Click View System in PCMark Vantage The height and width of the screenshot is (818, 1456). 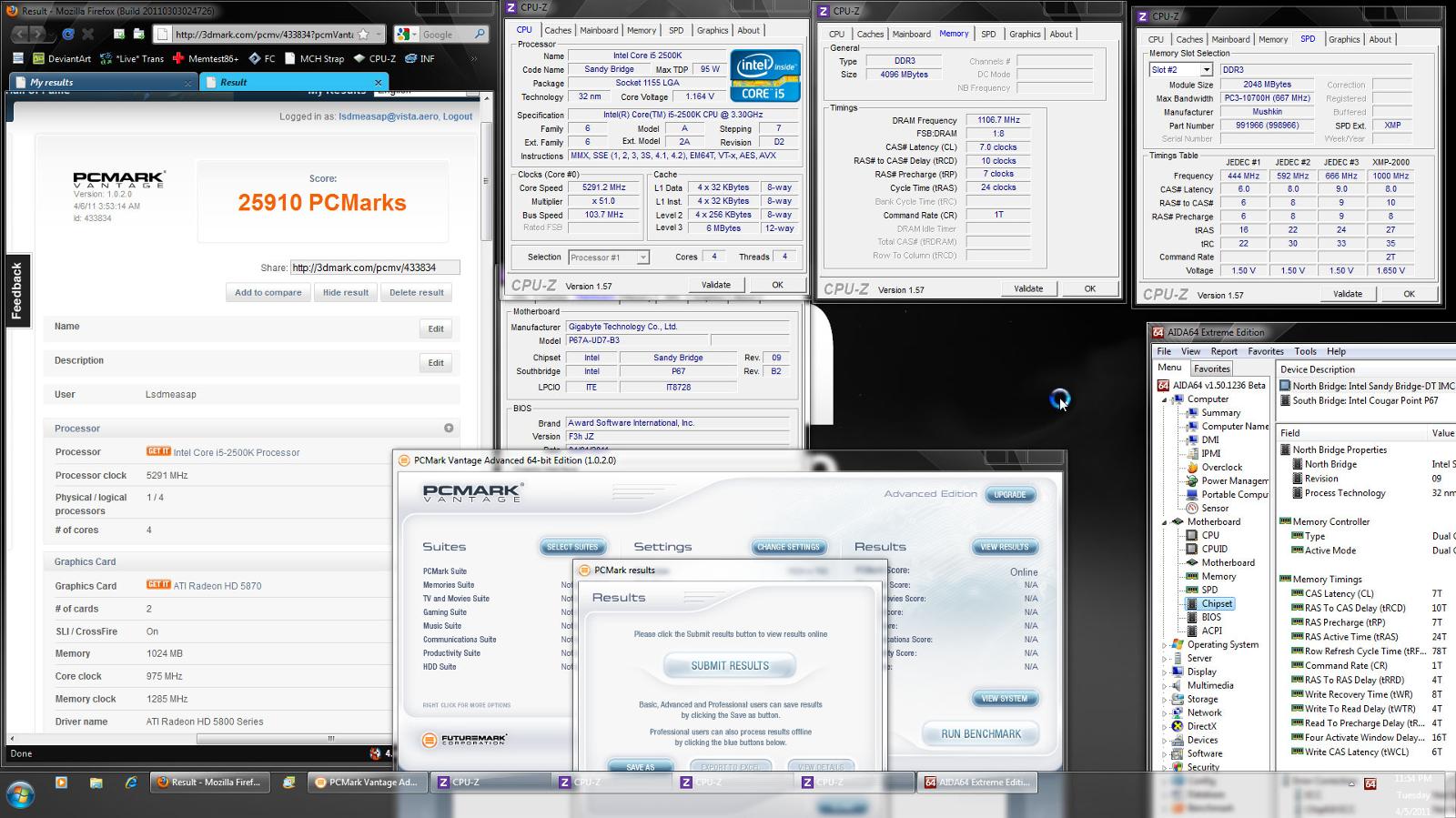point(1005,699)
